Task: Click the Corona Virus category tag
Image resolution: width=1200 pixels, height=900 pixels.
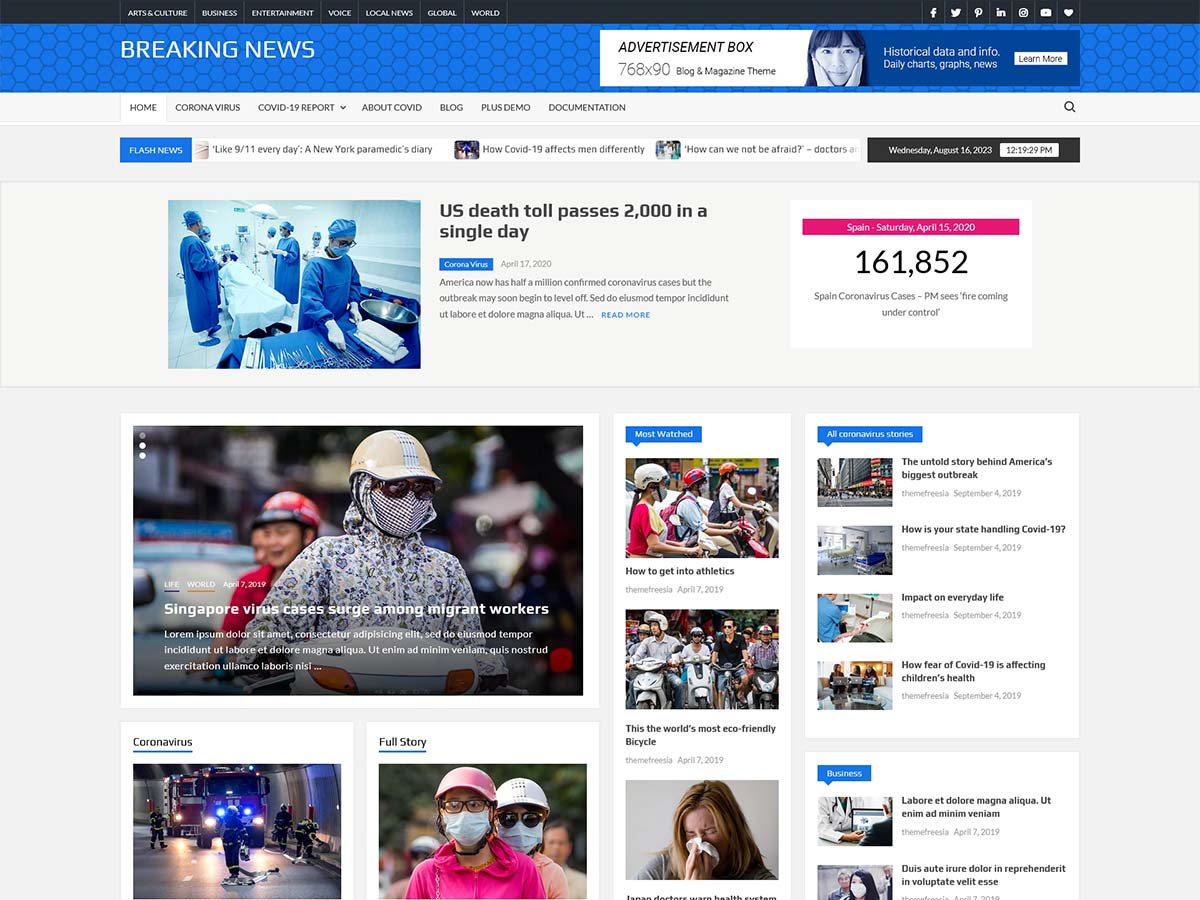Action: [x=465, y=264]
